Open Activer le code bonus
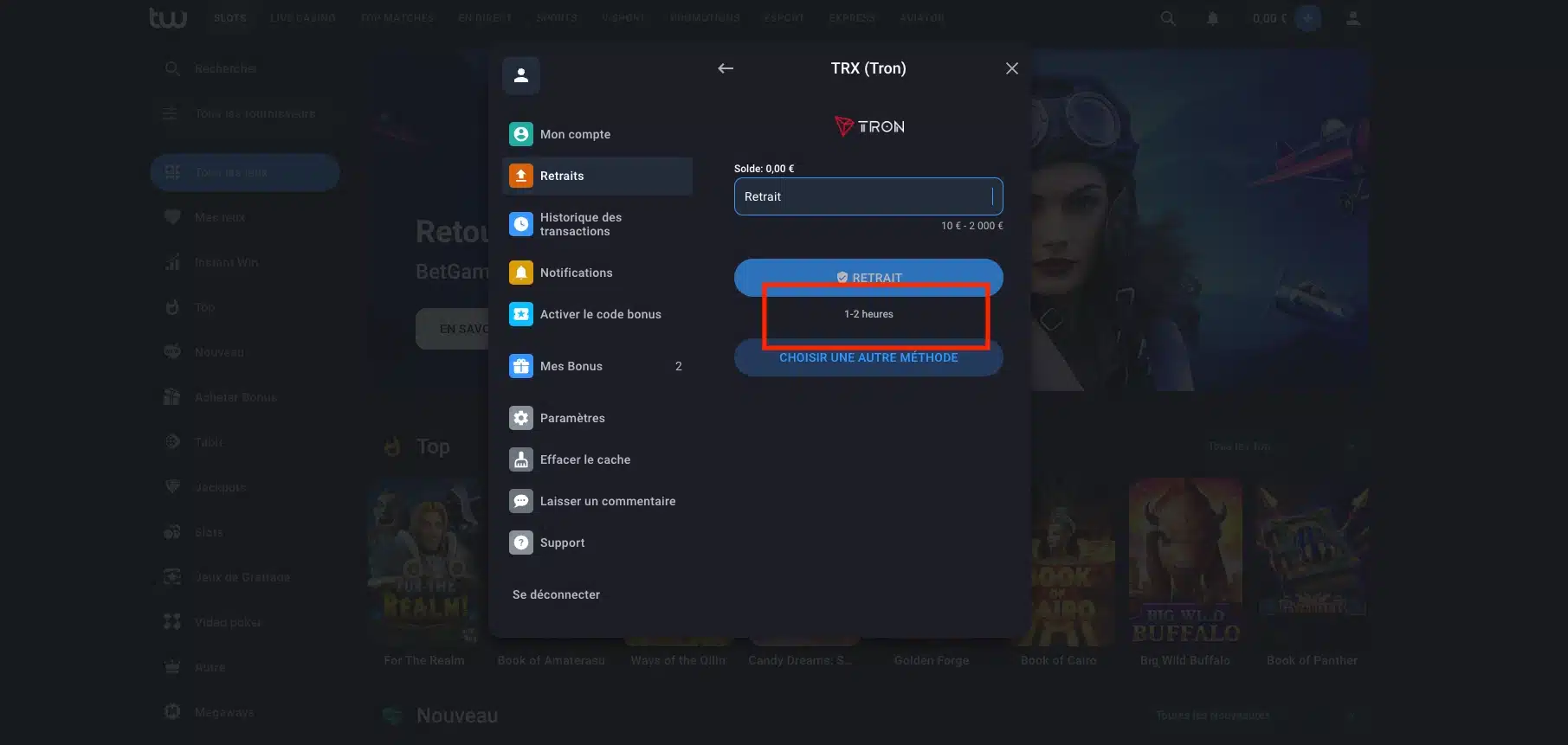The image size is (1568, 745). point(597,314)
